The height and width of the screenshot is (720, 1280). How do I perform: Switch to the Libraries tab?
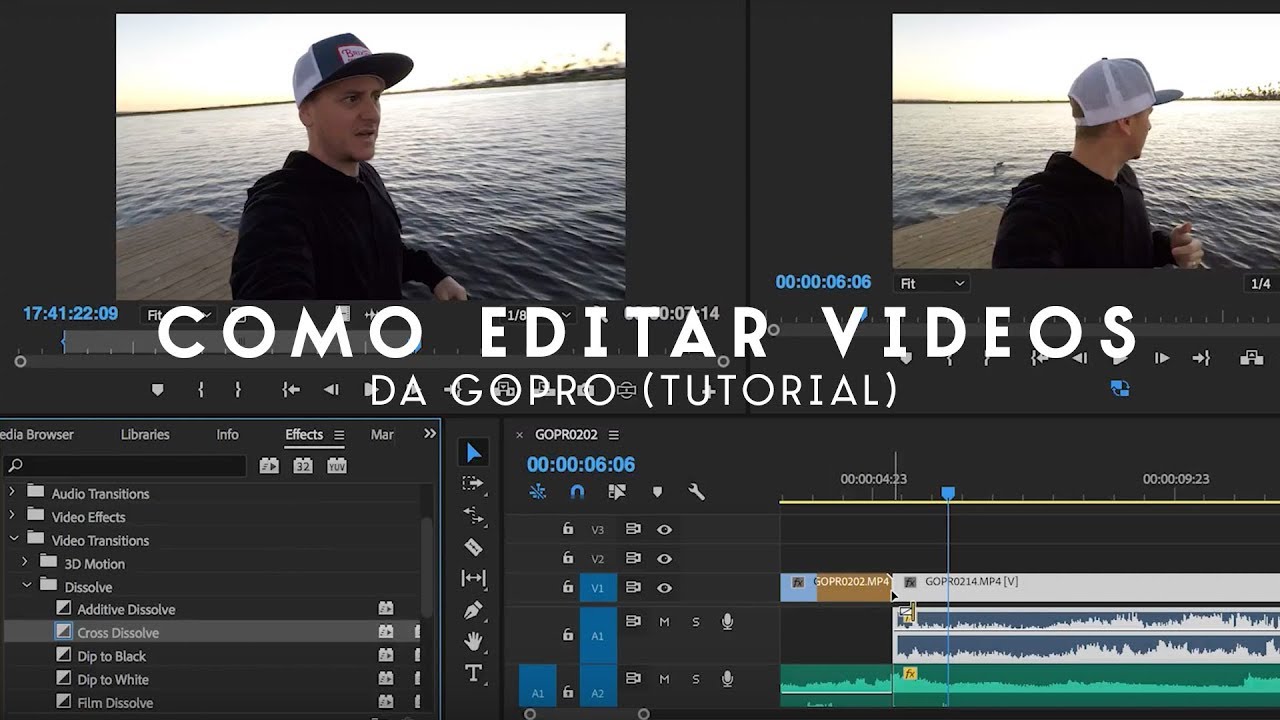[x=145, y=434]
